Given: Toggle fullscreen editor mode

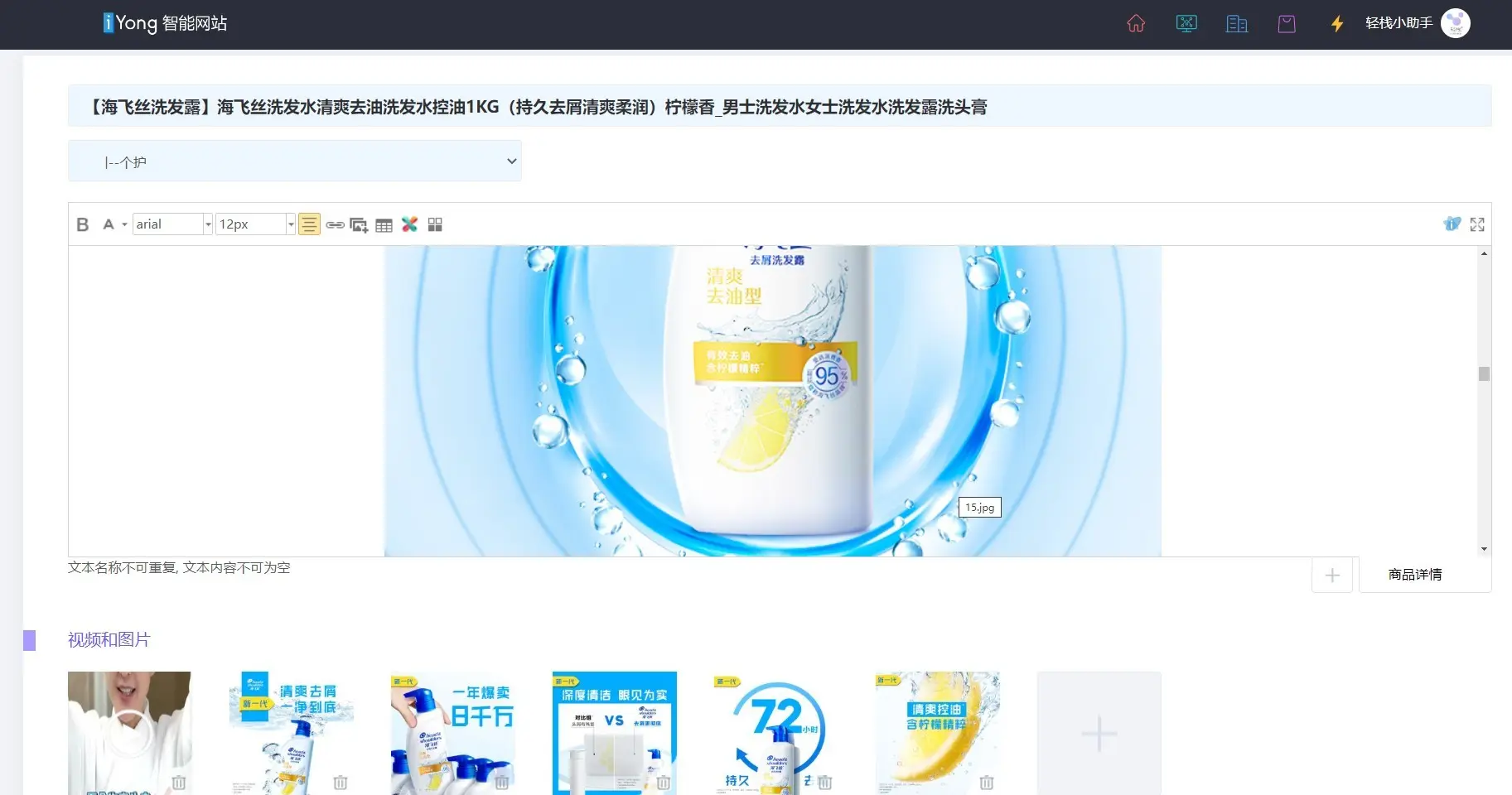Looking at the screenshot, I should (x=1477, y=224).
